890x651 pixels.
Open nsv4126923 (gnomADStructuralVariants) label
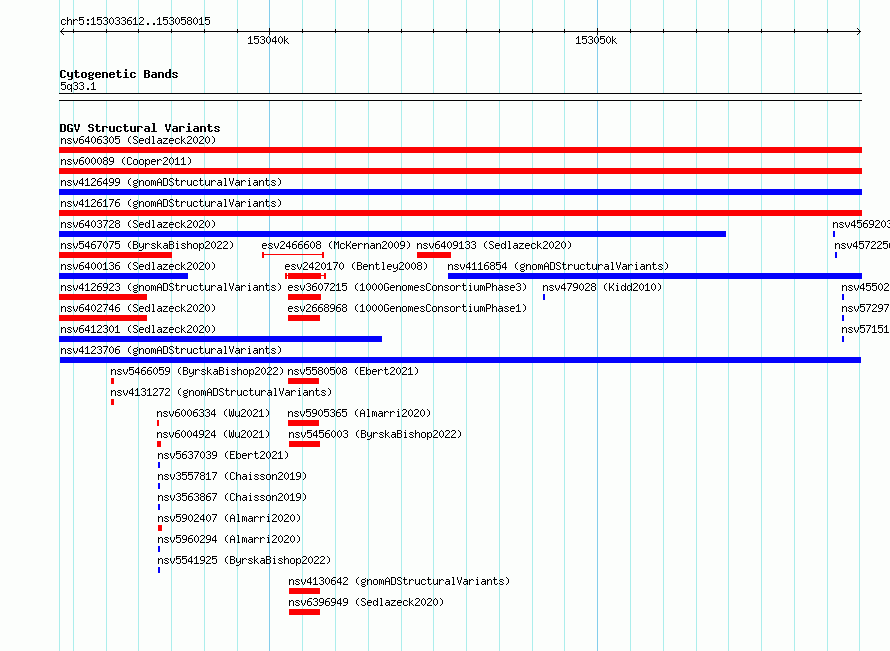171,287
